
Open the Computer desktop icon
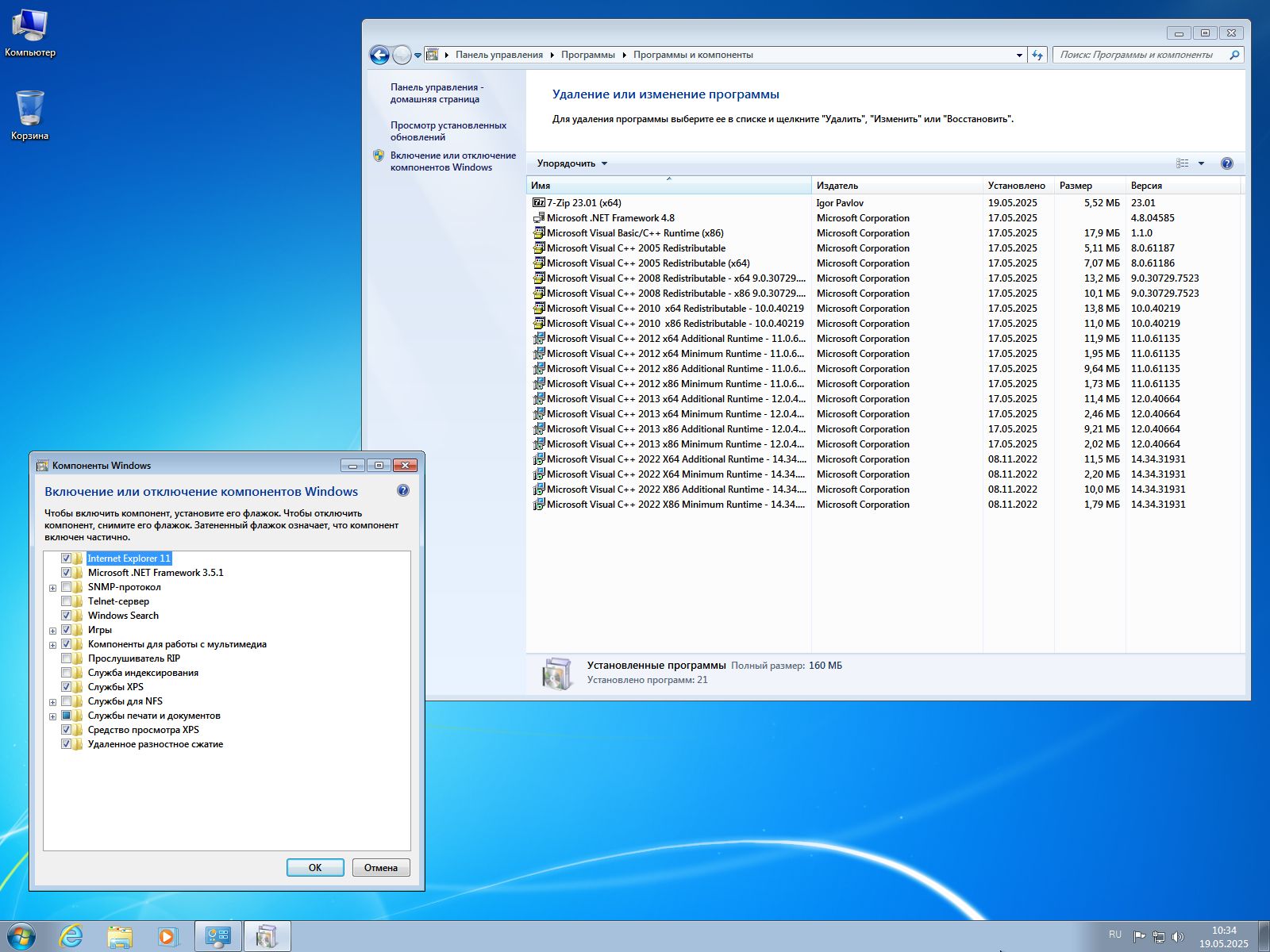(x=30, y=33)
